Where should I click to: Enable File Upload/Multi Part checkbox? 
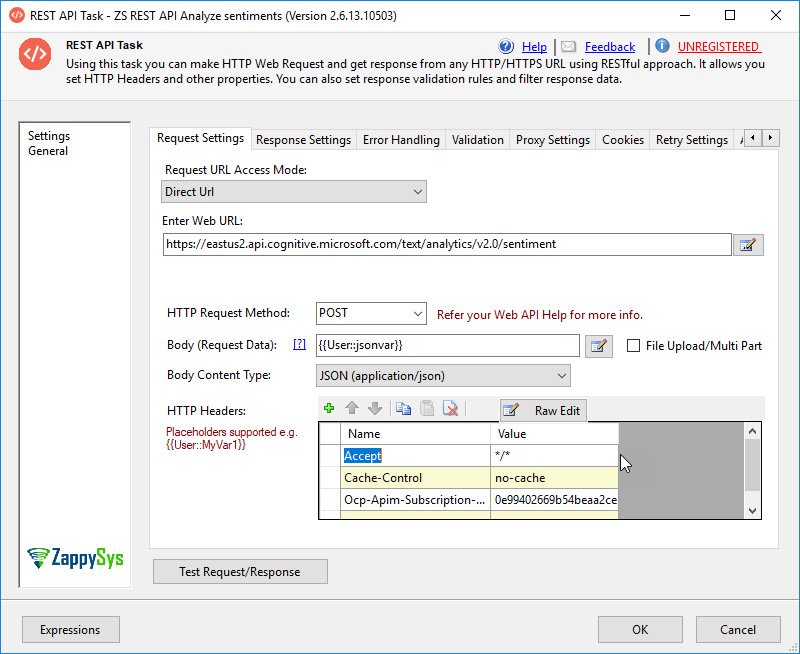633,346
